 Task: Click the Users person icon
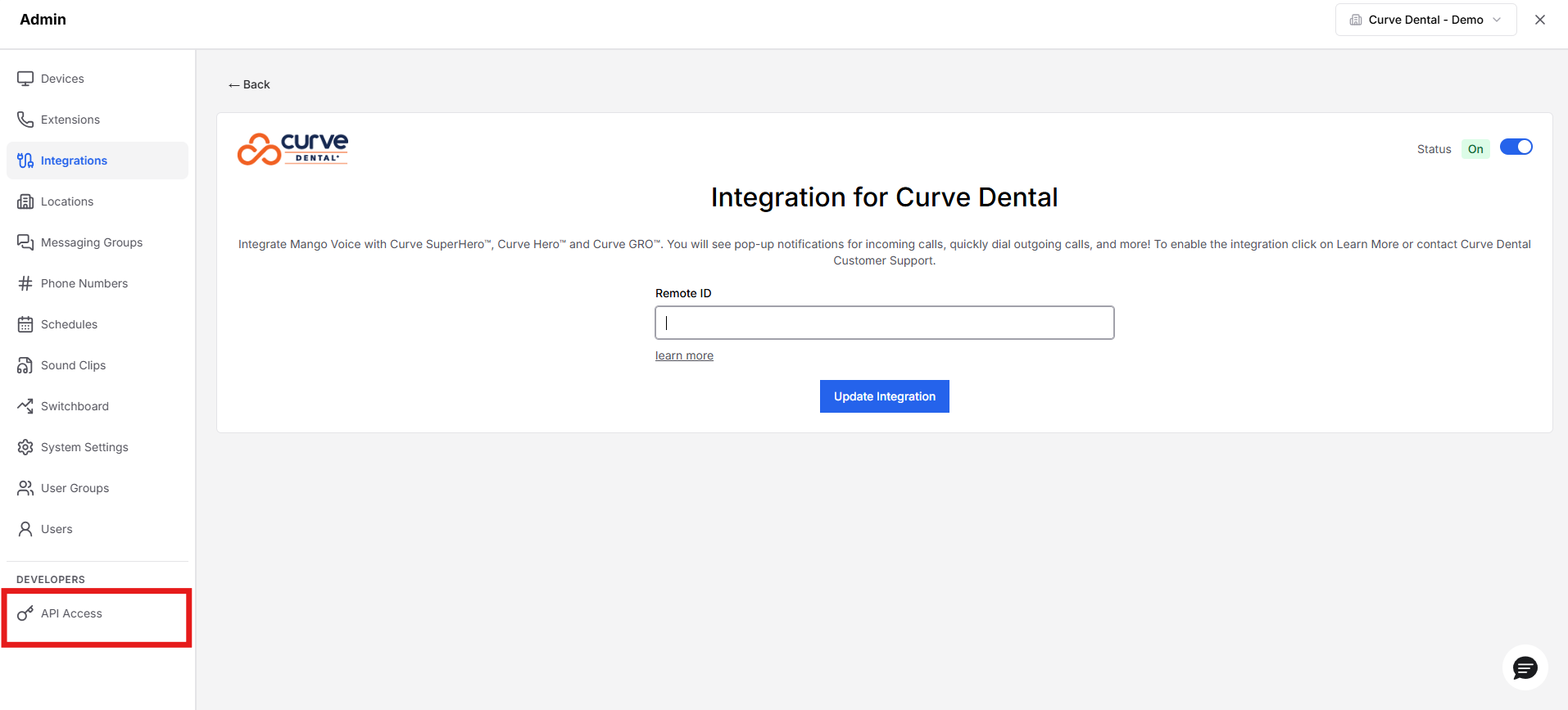tap(25, 529)
